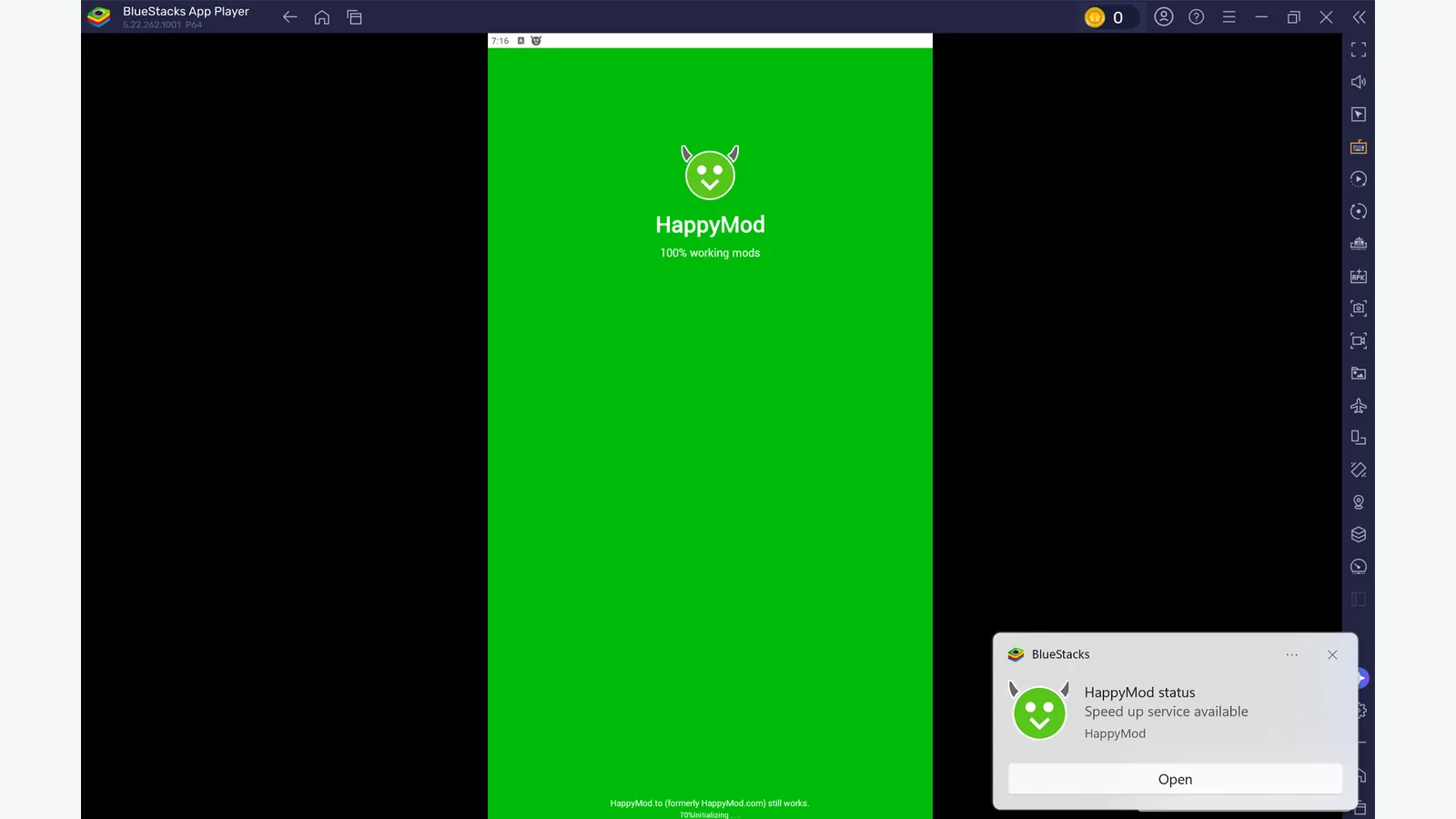Minimize the BlueStacks window

point(1261,16)
